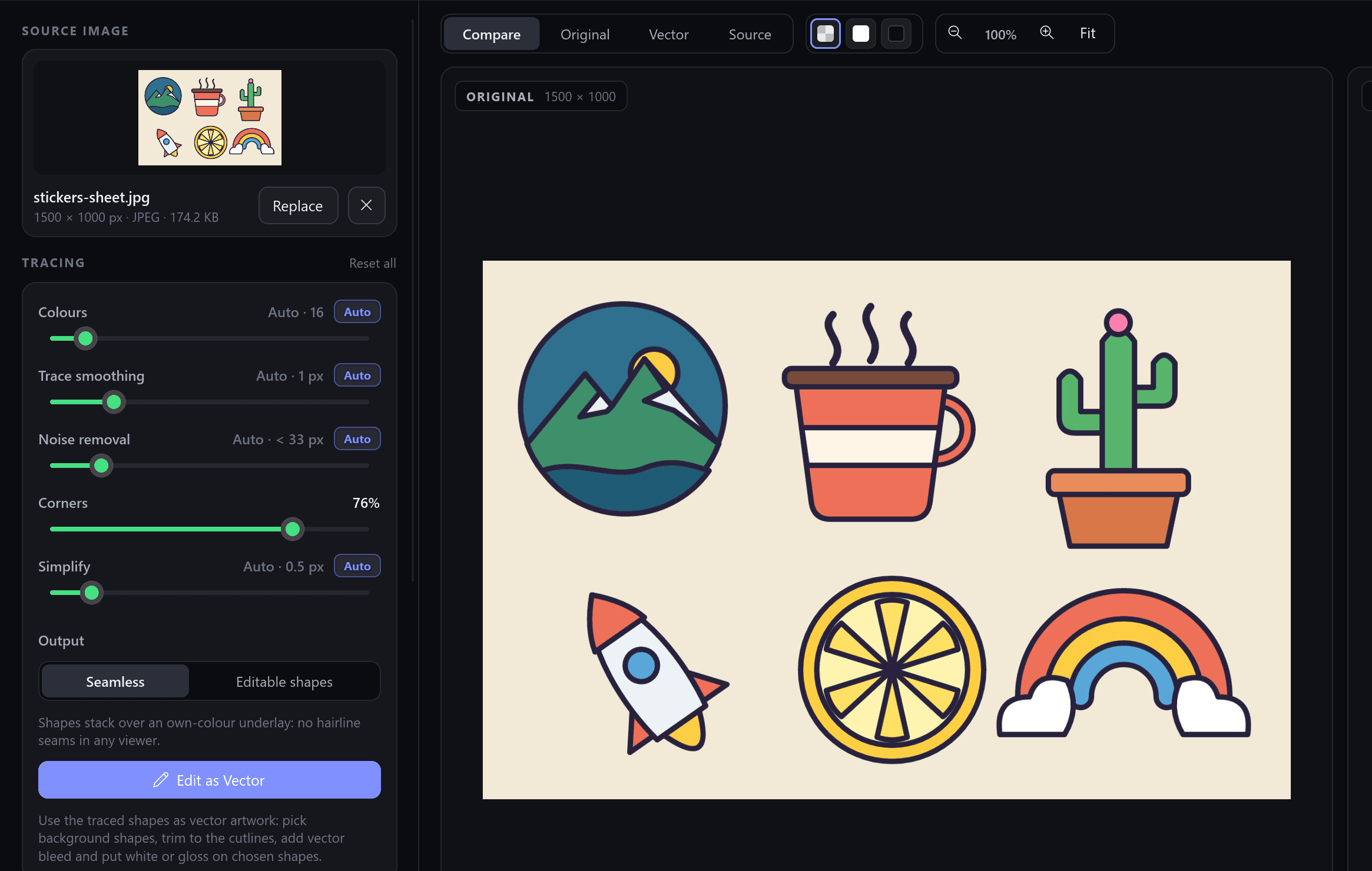Adjust the Simplify slider handle
Image resolution: width=1372 pixels, height=871 pixels.
coord(91,593)
